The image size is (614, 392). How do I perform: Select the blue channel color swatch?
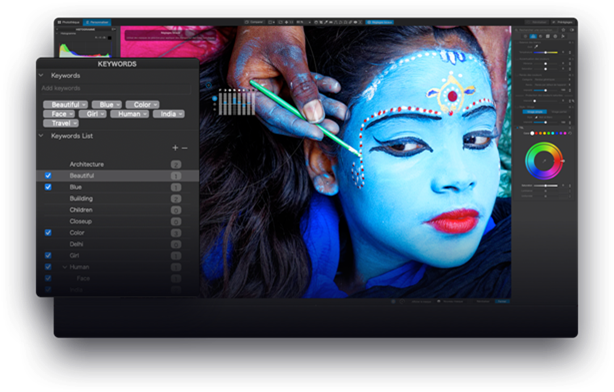click(x=557, y=133)
